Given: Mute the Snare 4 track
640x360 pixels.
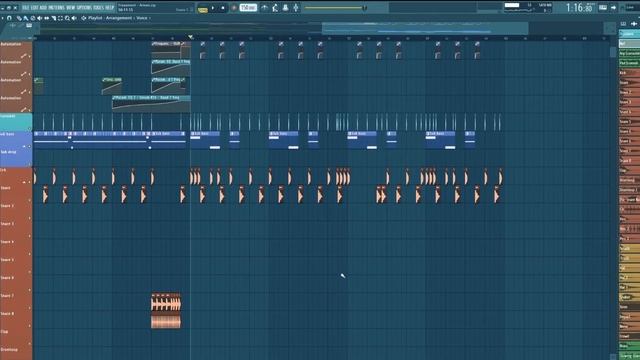Looking at the screenshot, I should tap(29, 254).
